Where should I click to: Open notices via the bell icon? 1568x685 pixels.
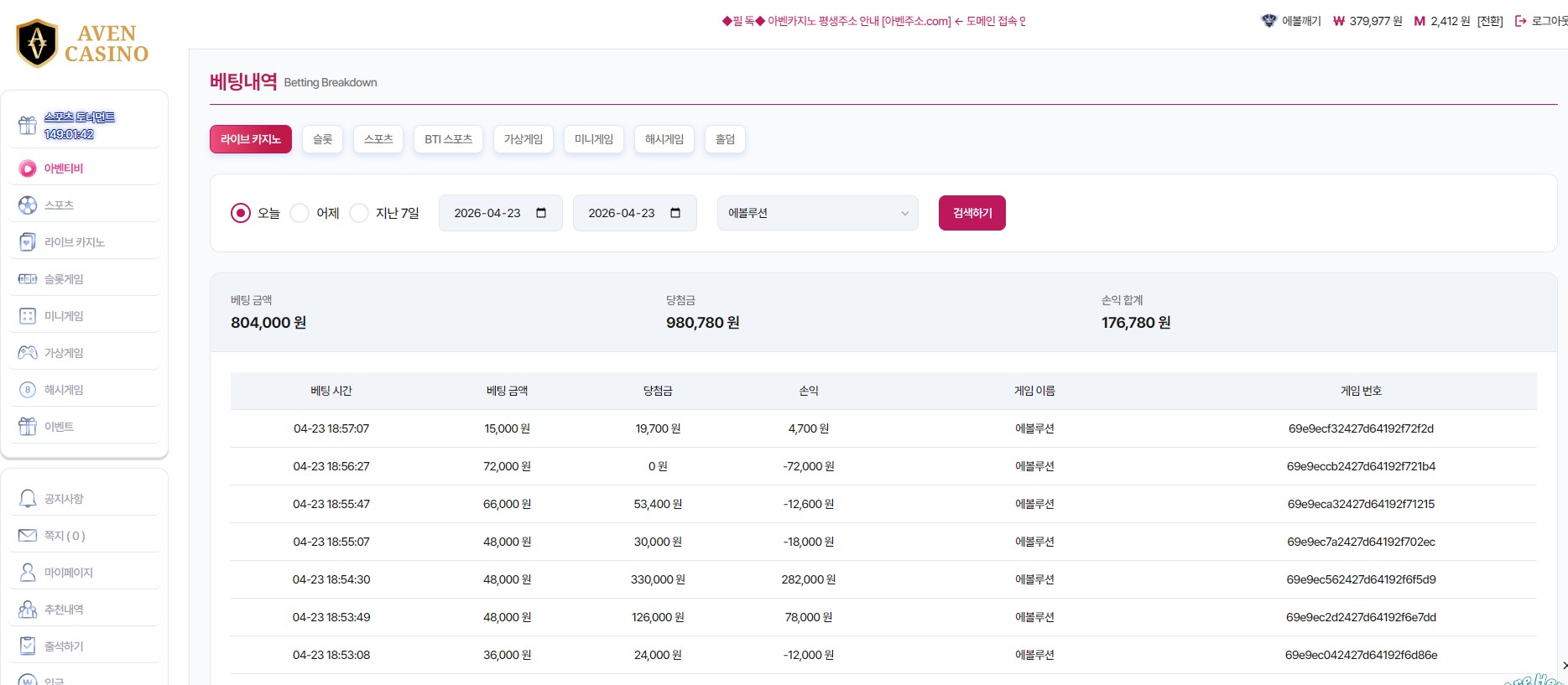coord(28,499)
